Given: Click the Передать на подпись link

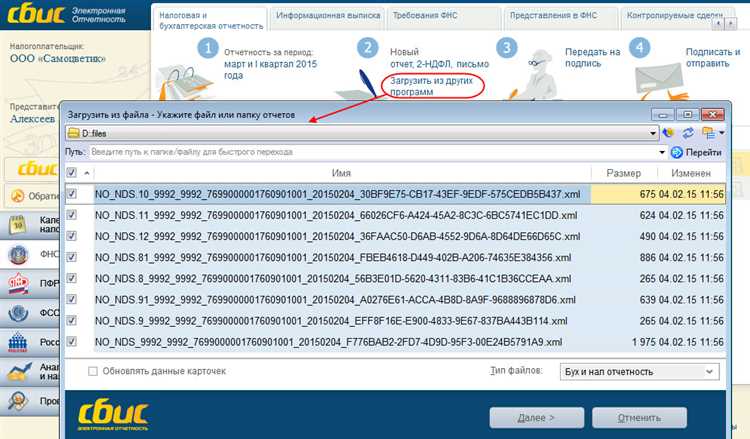Looking at the screenshot, I should pyautogui.click(x=592, y=57).
